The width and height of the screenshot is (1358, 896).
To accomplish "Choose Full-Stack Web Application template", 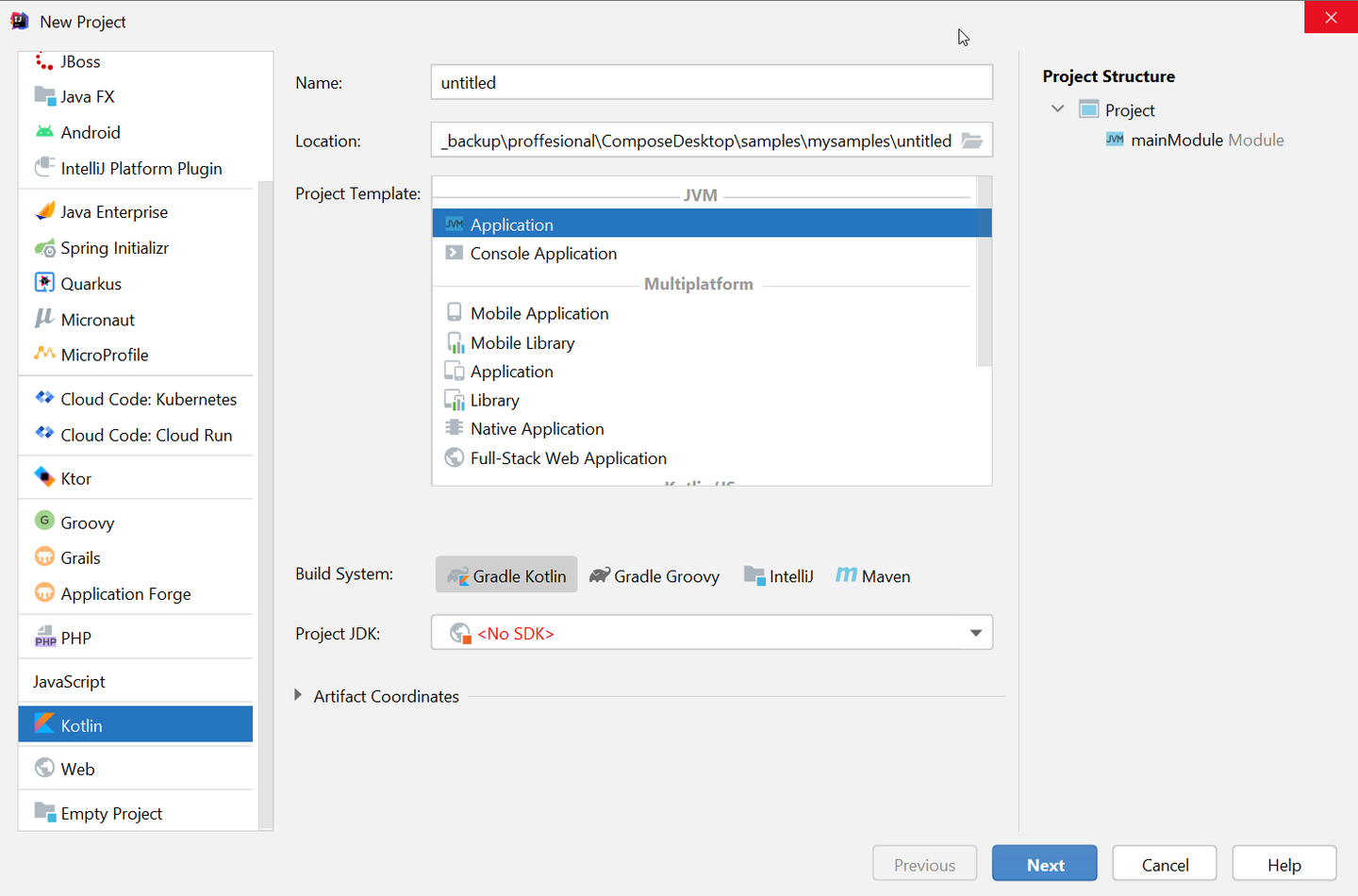I will [x=568, y=458].
